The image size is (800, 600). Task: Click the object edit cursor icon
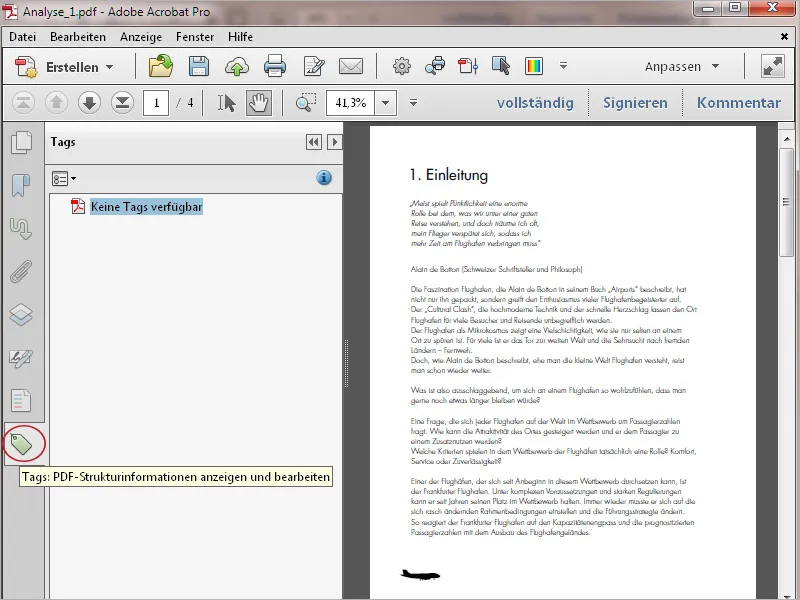point(501,66)
